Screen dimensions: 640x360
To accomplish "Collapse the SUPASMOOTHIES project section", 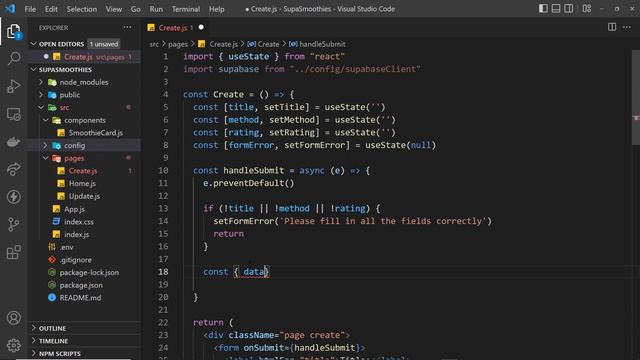I will [x=65, y=69].
